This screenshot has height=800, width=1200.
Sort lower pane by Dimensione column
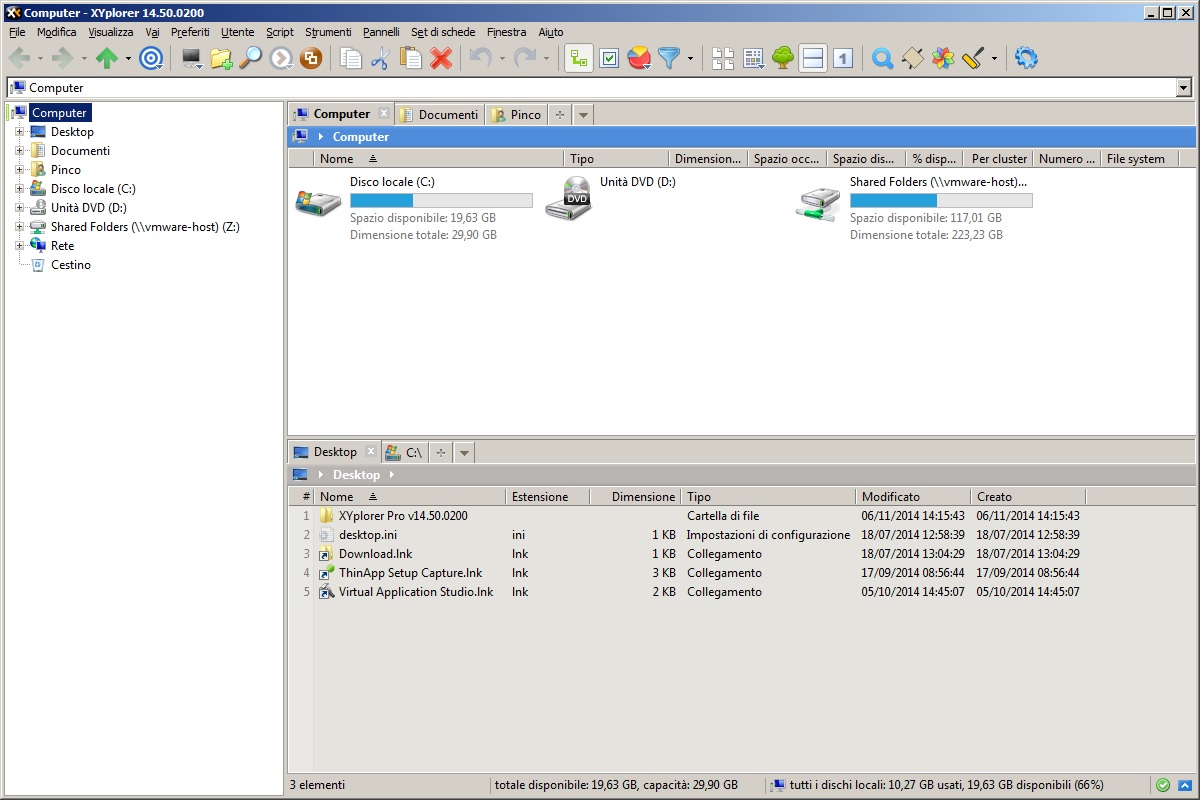tap(635, 497)
